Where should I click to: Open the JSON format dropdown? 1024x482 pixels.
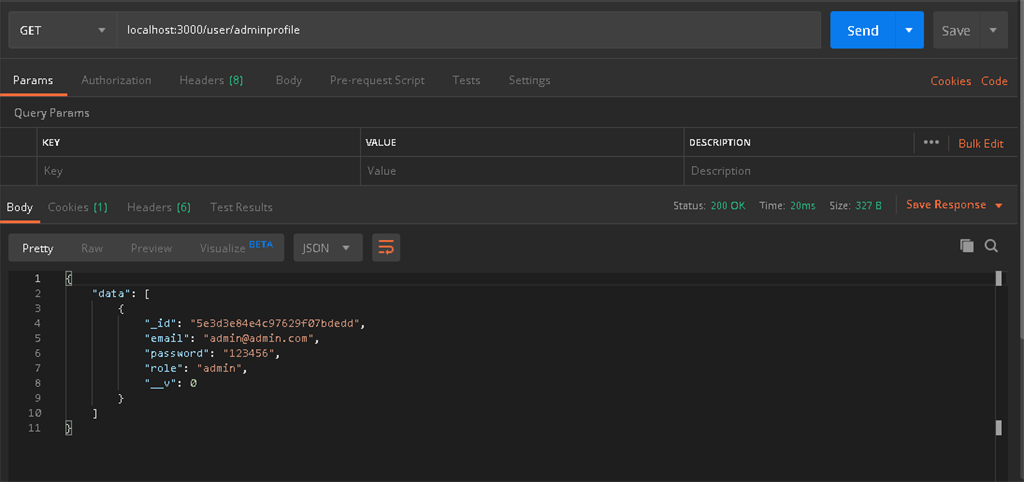pos(327,248)
